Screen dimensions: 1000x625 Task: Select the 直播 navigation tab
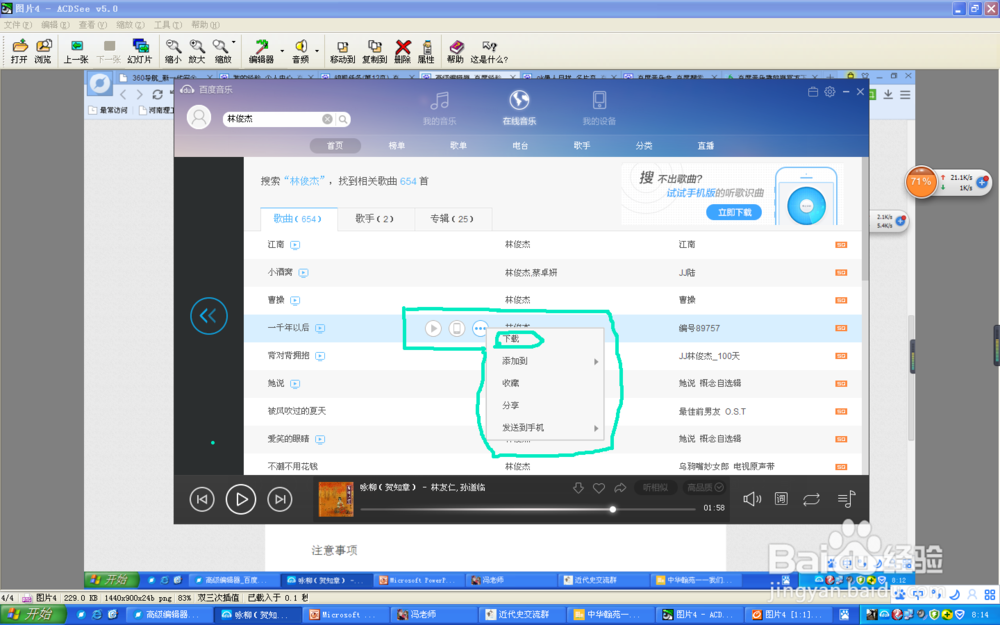(x=705, y=146)
